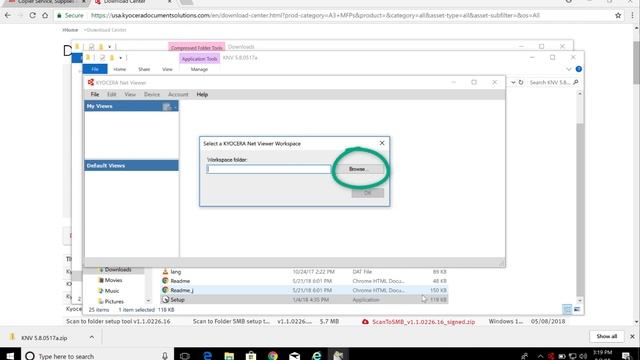Click the Search KNV 5.8 search box
Screen dimensions: 640x360
point(553,82)
